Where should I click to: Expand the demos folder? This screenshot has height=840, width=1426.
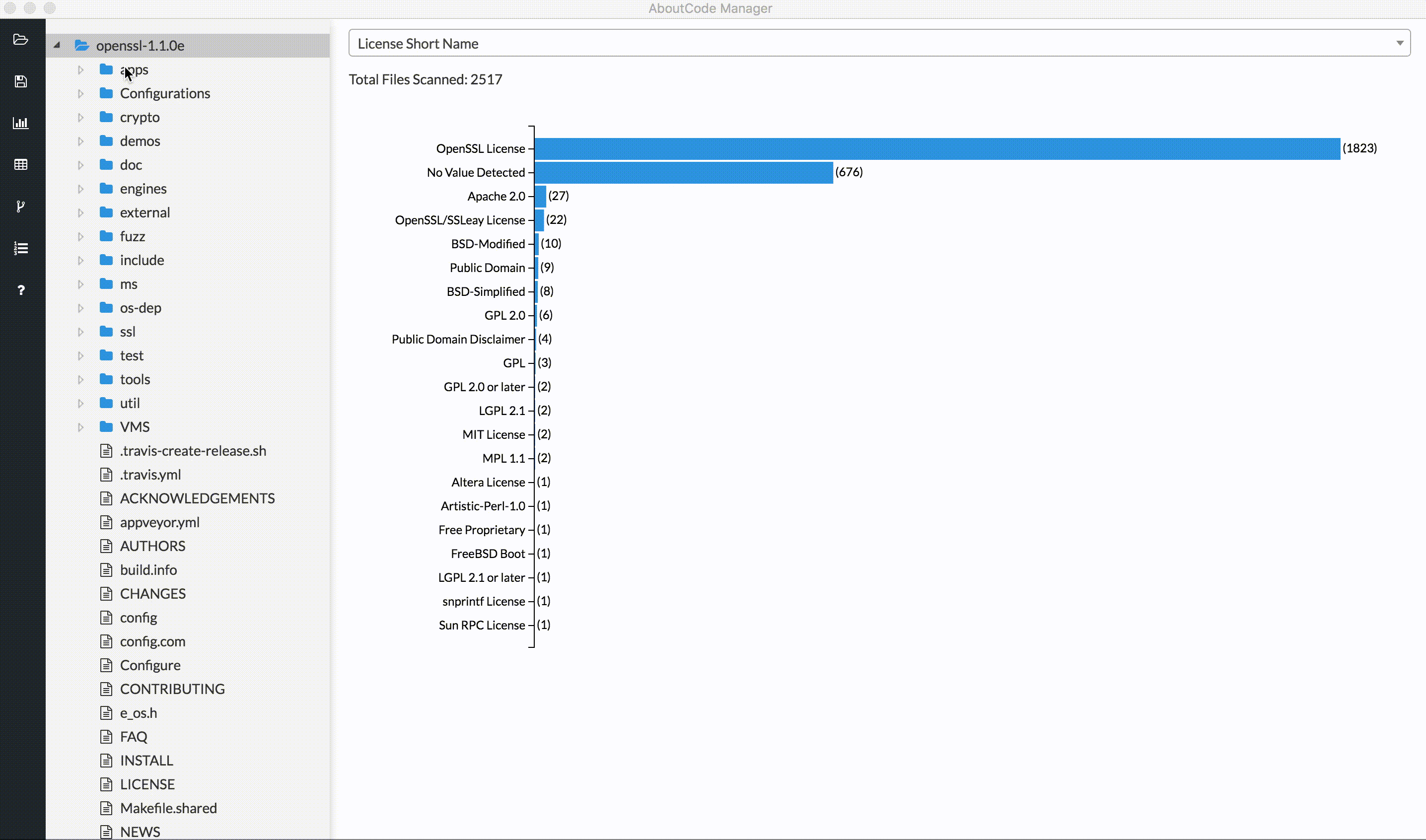coord(80,141)
